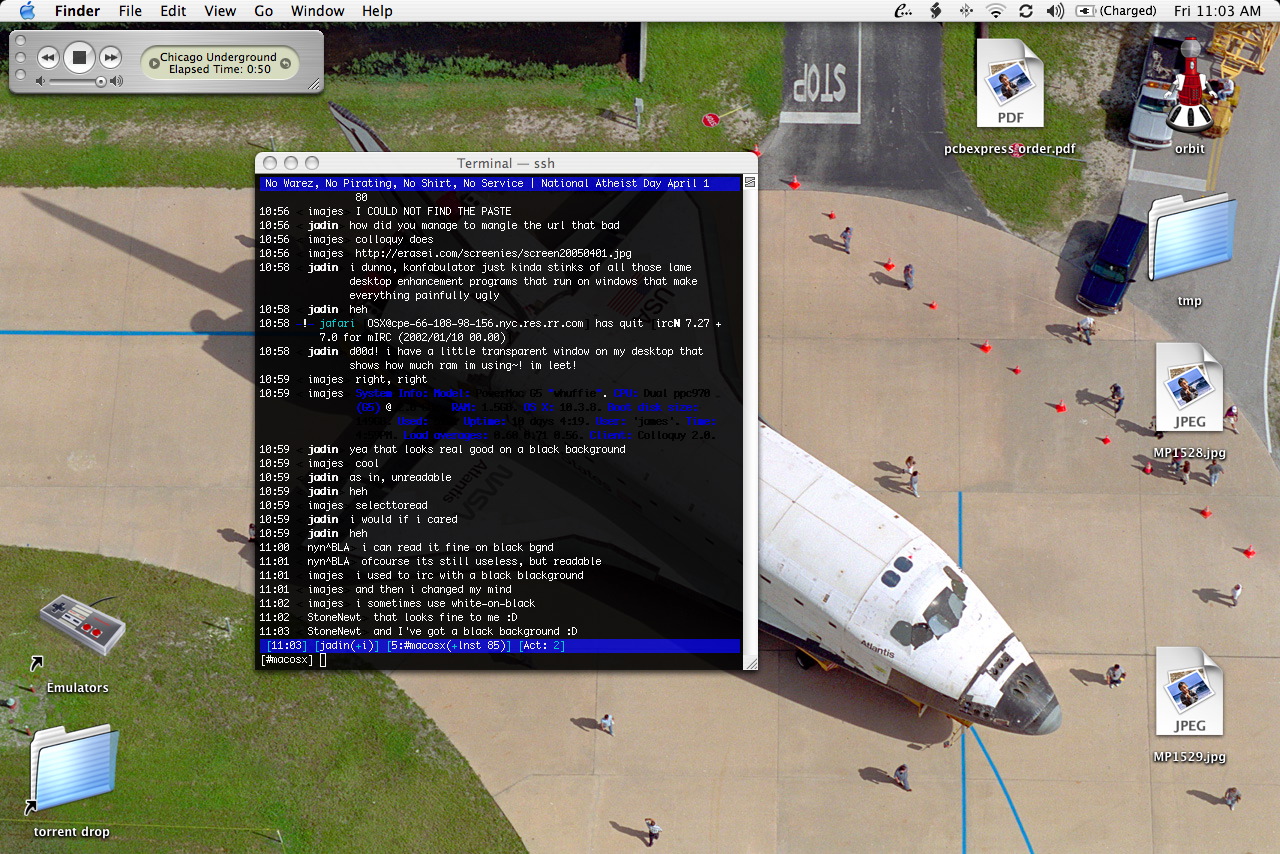Click the circular arrow in iTunes display
This screenshot has height=854, width=1280.
[x=285, y=63]
